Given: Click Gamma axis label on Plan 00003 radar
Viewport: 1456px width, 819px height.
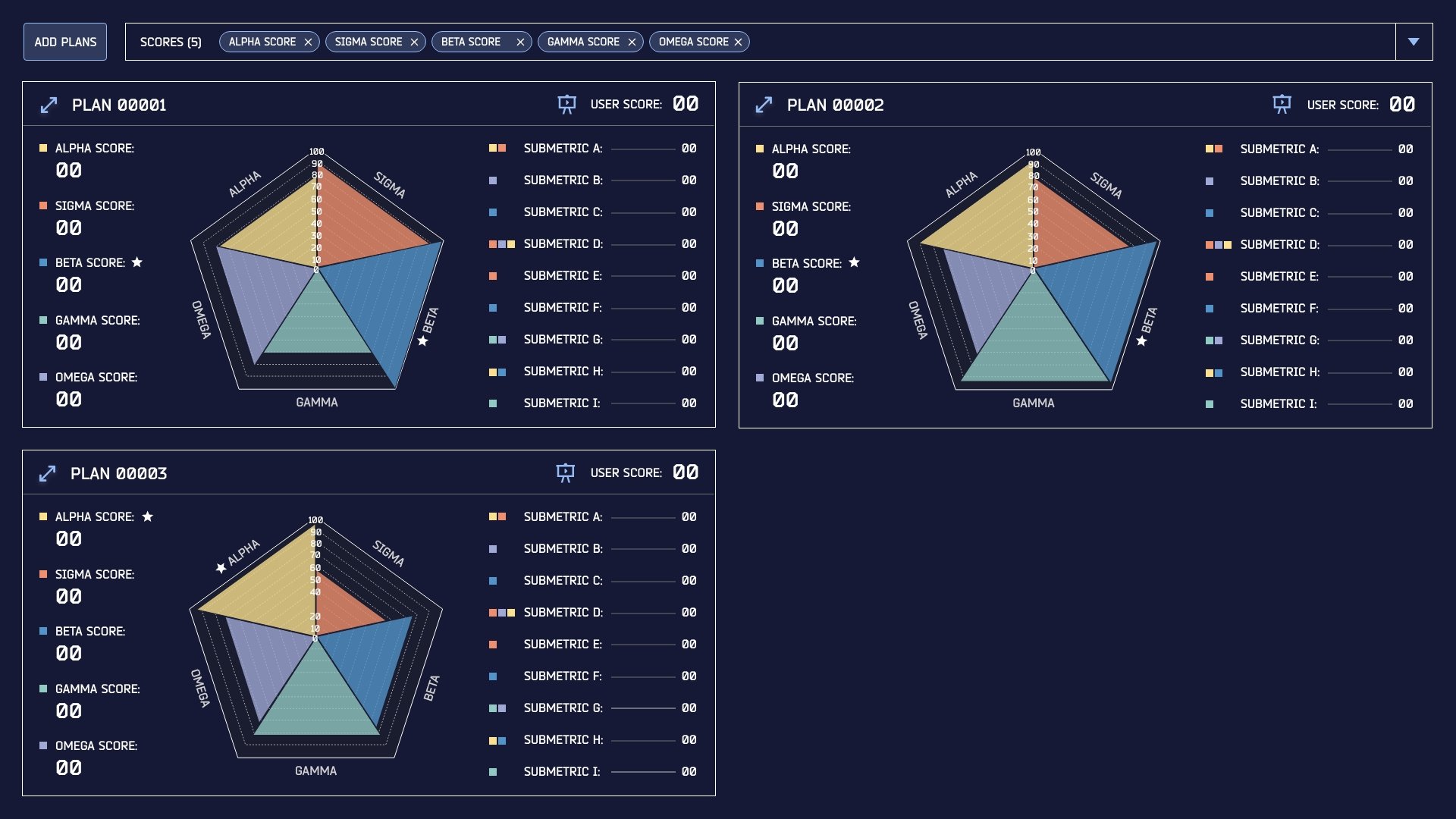Looking at the screenshot, I should click(315, 770).
